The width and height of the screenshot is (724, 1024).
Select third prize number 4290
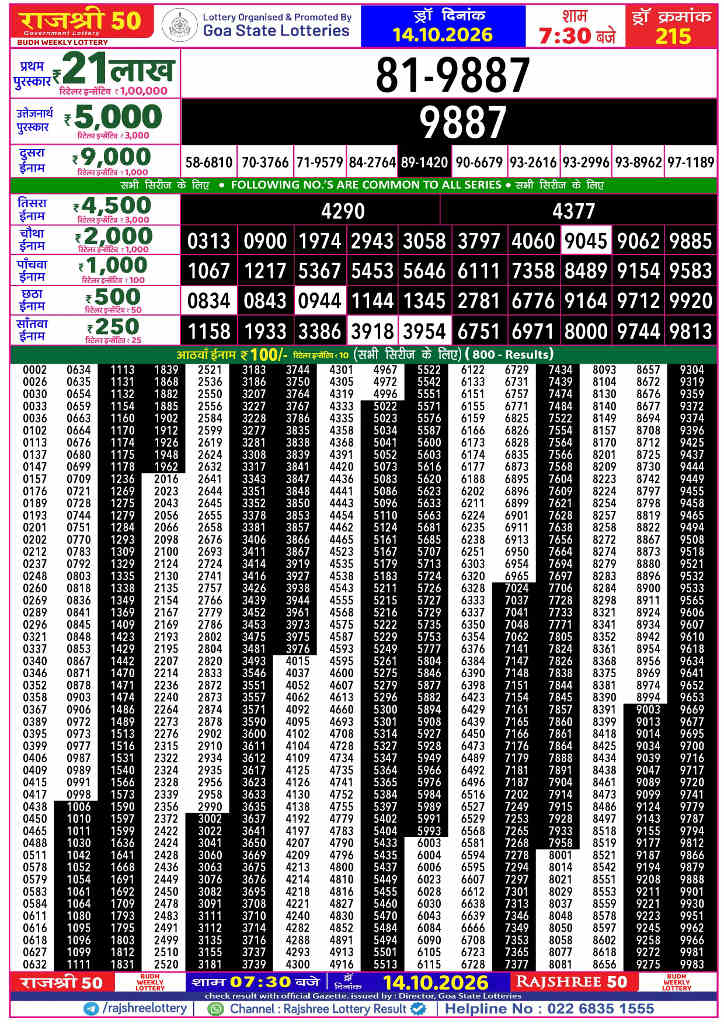click(343, 212)
